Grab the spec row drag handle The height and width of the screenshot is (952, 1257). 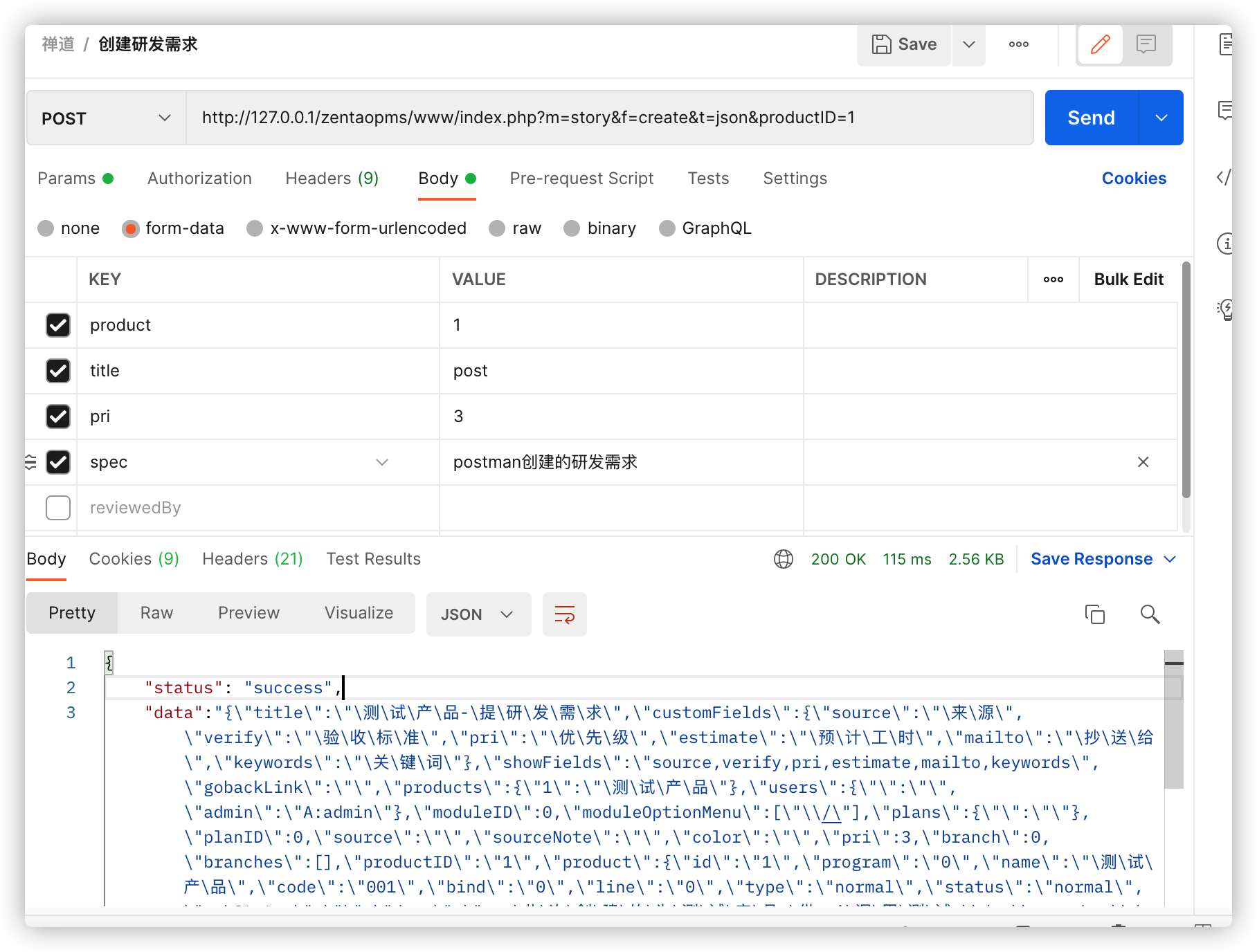(30, 462)
